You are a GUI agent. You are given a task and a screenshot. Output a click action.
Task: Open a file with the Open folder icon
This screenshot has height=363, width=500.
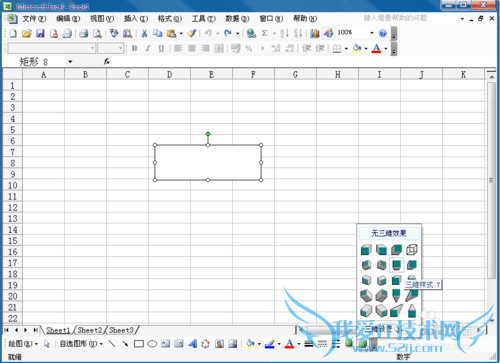click(x=27, y=33)
